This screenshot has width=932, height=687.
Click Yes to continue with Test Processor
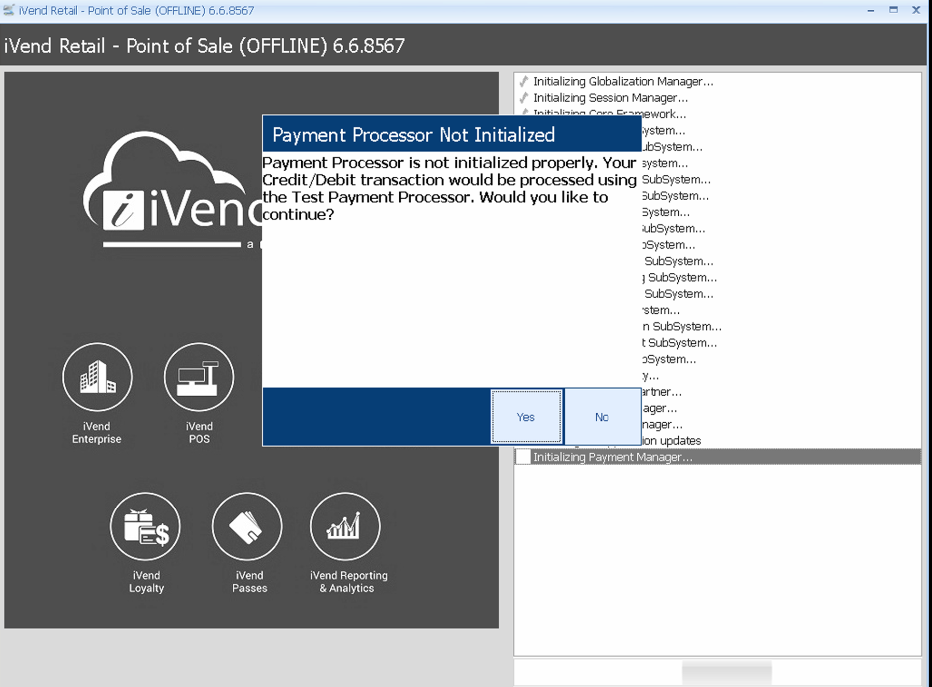coord(526,417)
